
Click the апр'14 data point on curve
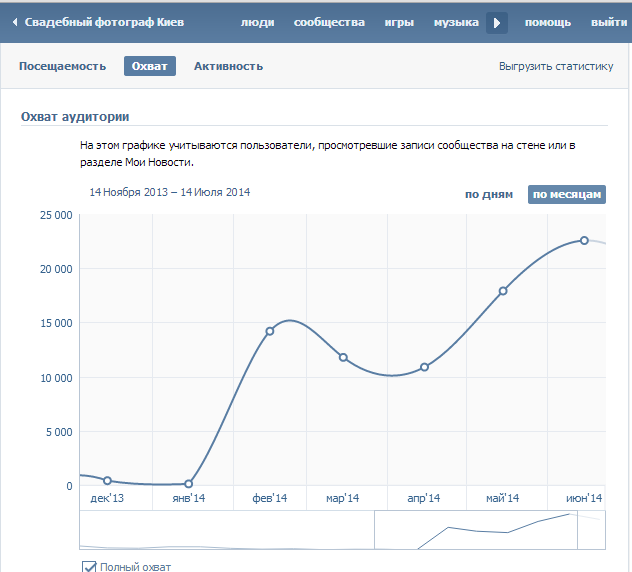pyautogui.click(x=424, y=367)
